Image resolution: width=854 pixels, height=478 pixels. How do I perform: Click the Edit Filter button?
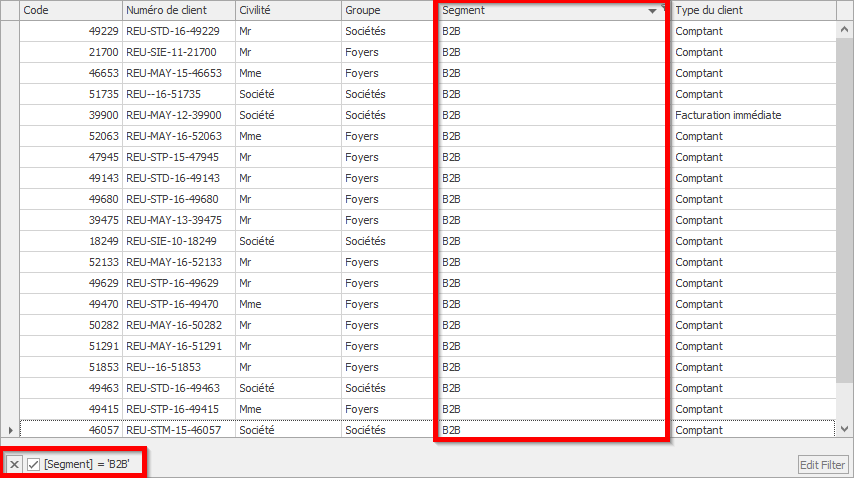[823, 465]
